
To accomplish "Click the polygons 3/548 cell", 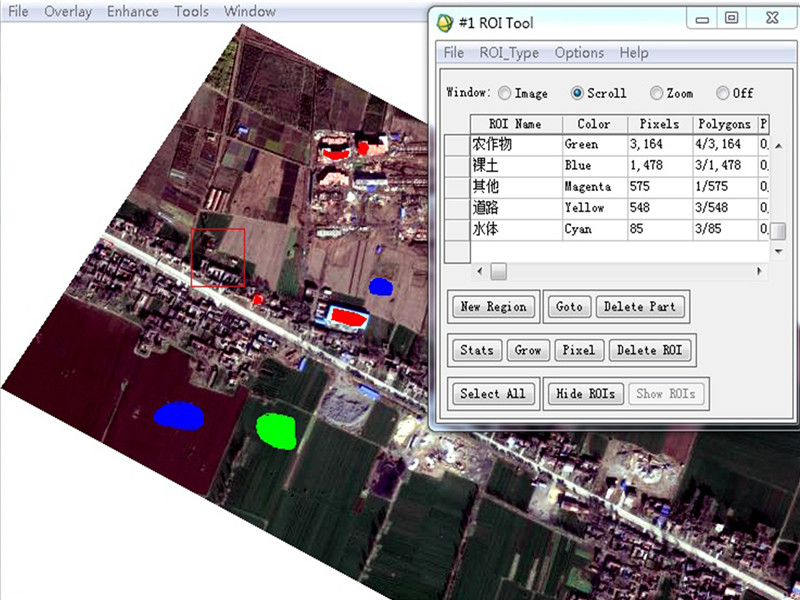I will pyautogui.click(x=725, y=208).
